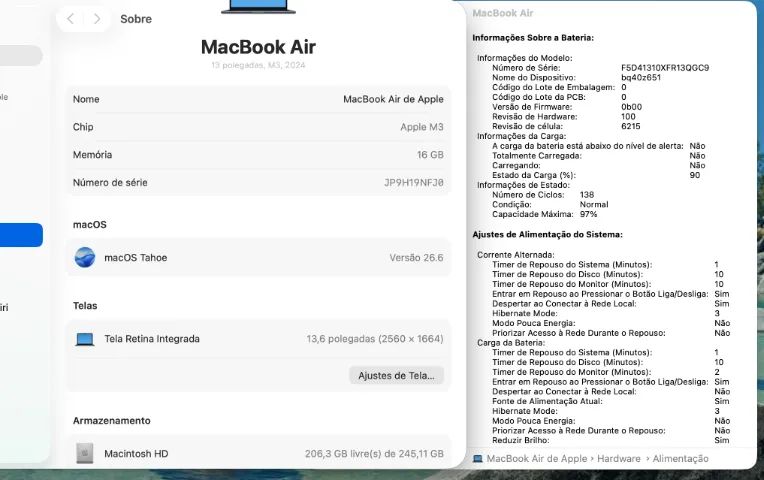Click the Memória value '16 GB'
This screenshot has height=480, width=764.
[430, 154]
